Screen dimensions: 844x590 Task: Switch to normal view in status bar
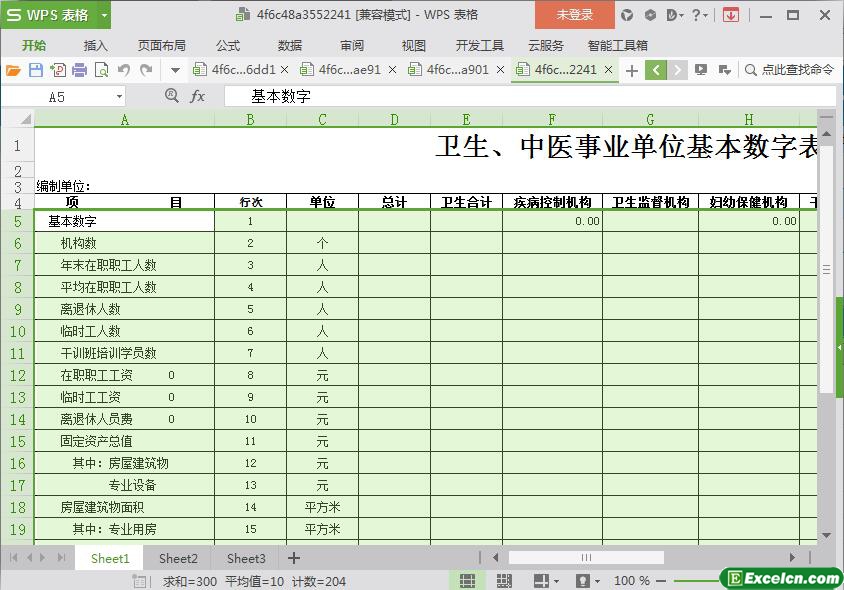(x=467, y=581)
